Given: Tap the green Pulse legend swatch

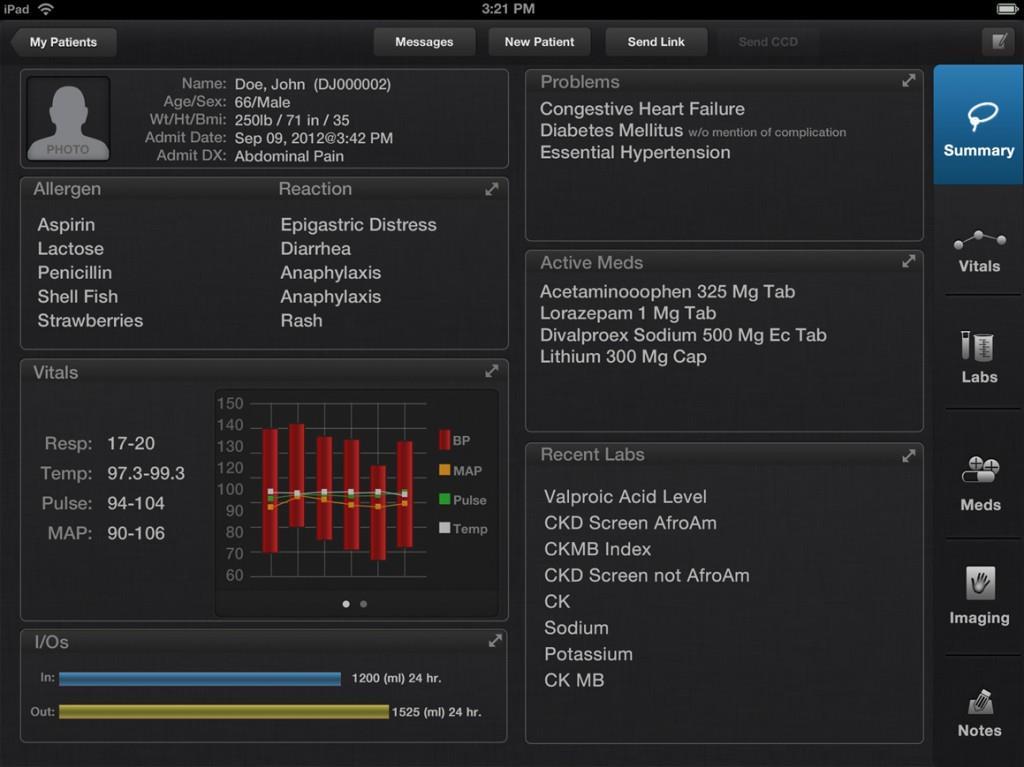Looking at the screenshot, I should point(445,499).
